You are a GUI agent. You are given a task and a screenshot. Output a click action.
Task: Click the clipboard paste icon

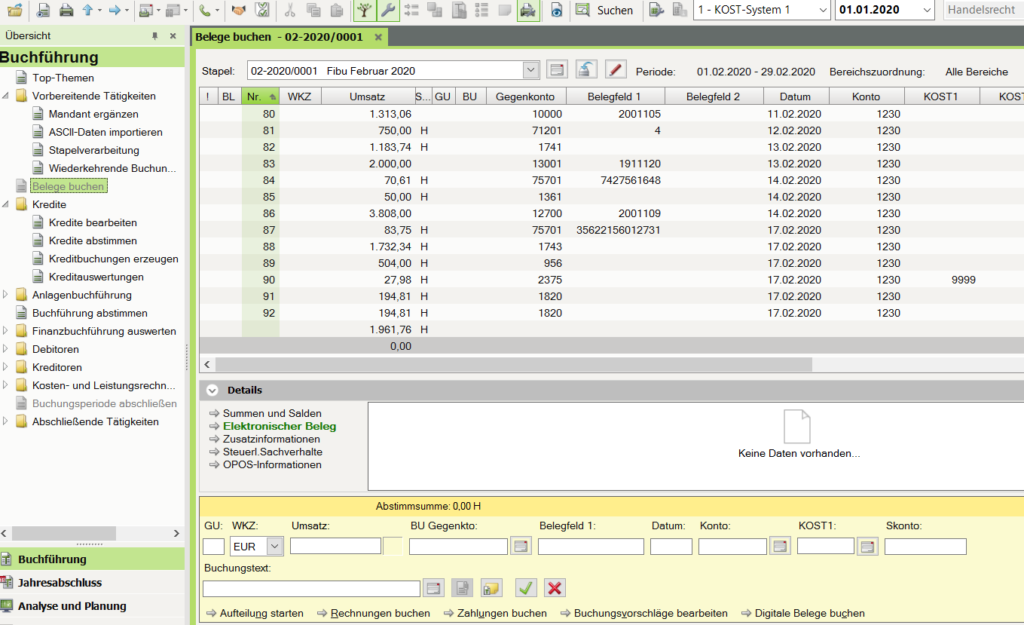click(x=337, y=10)
